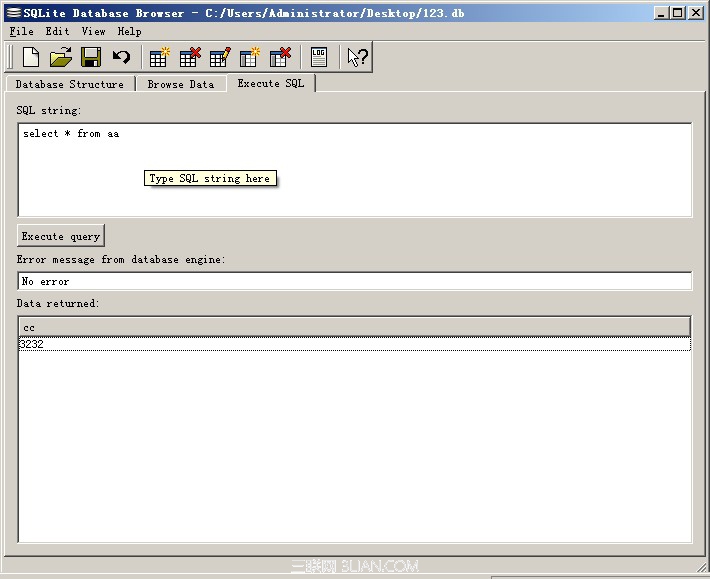
Task: Revert changes with the undo arrow icon
Action: pos(121,57)
